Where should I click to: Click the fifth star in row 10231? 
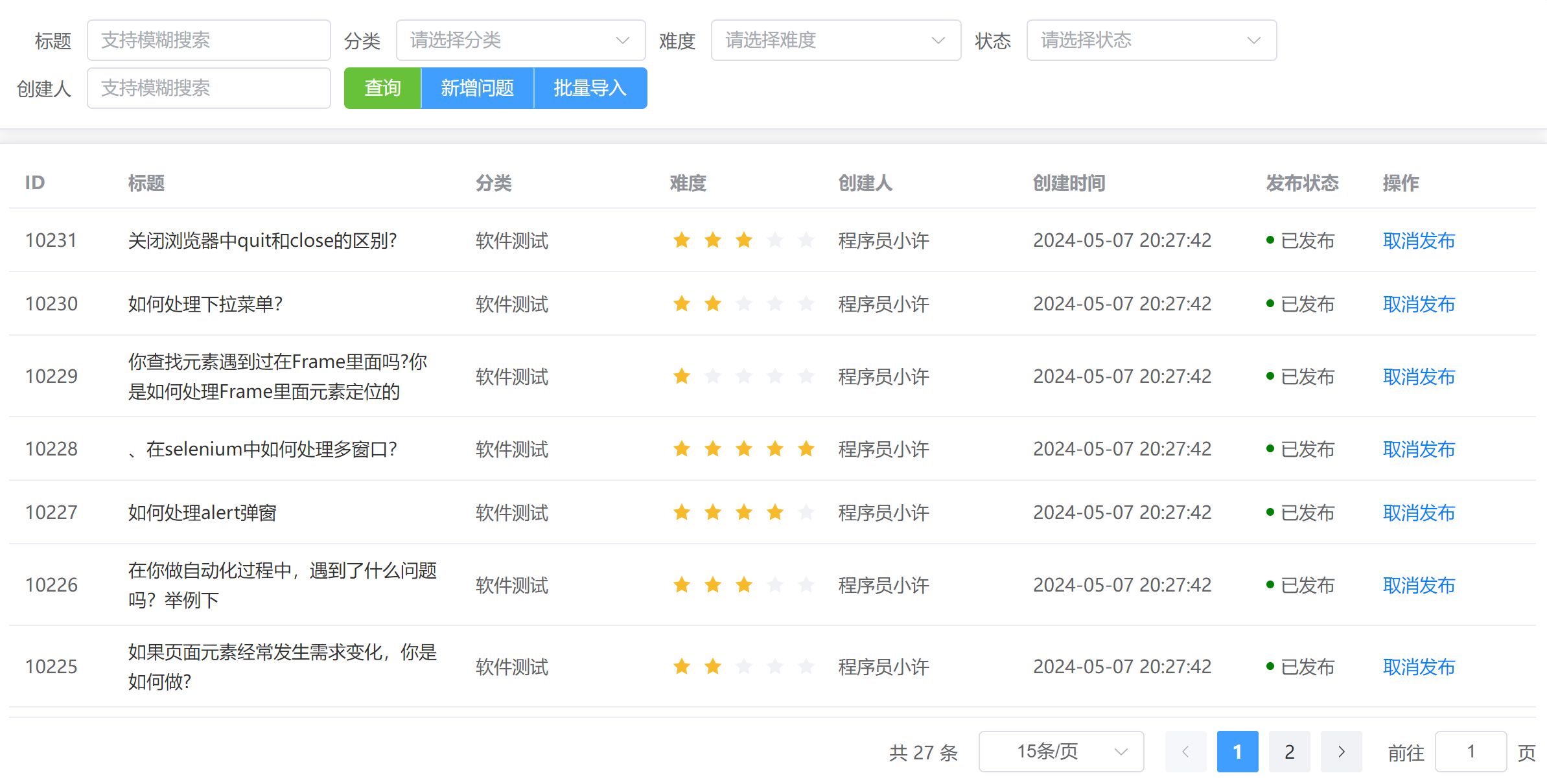tap(806, 240)
